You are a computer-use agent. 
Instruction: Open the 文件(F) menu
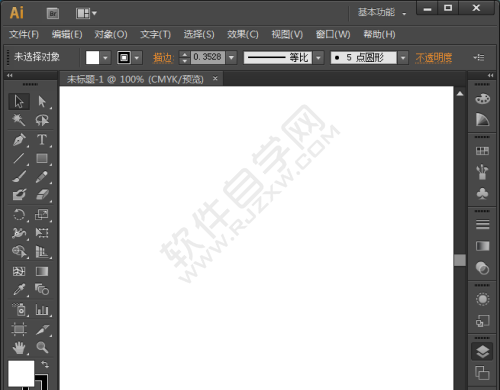point(24,34)
